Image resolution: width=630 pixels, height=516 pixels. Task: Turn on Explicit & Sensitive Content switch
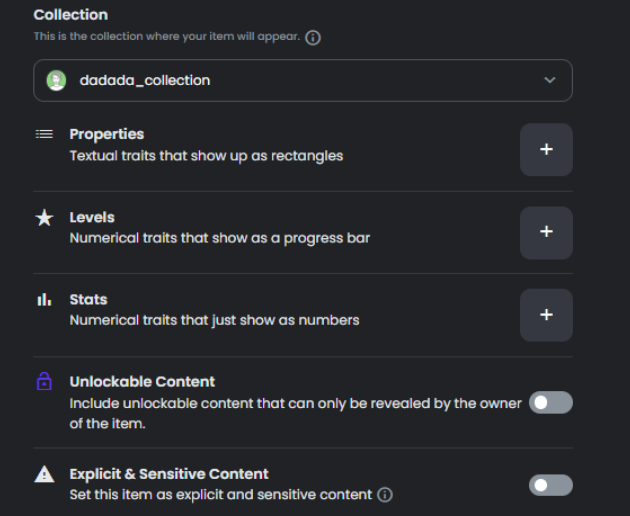(550, 485)
